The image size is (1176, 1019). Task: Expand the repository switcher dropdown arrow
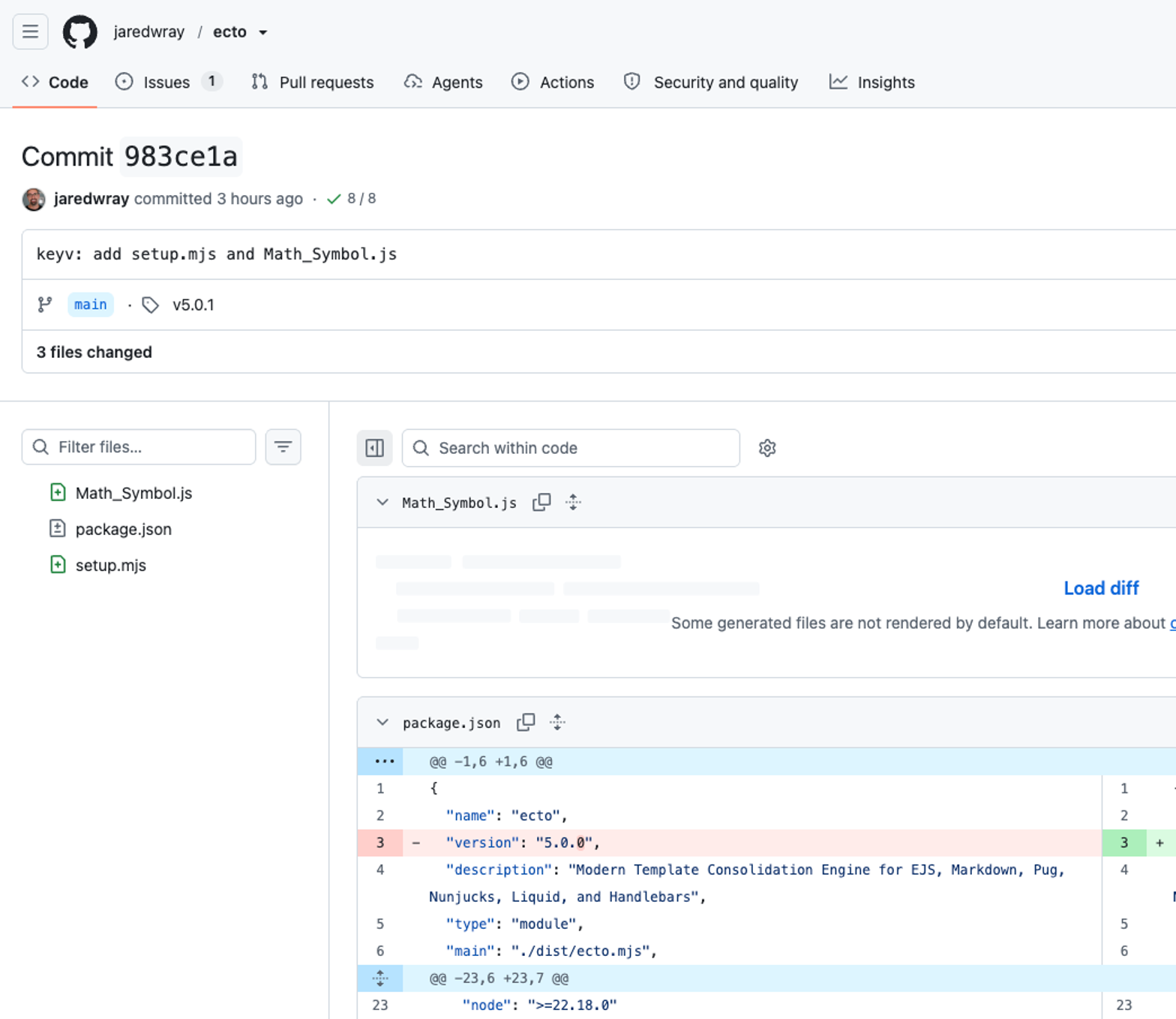(262, 32)
